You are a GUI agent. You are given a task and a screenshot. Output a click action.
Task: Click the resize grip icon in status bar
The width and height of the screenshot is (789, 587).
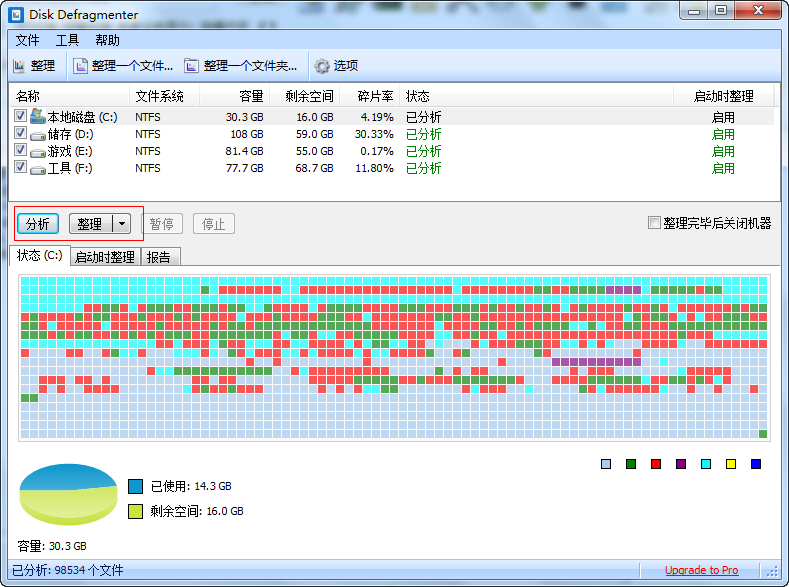coord(772,571)
